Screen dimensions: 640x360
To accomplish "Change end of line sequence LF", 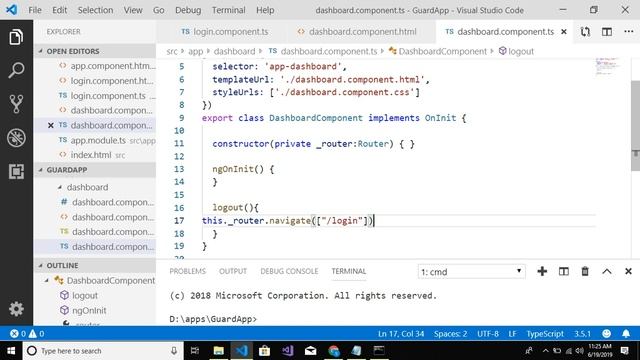I will point(512,334).
